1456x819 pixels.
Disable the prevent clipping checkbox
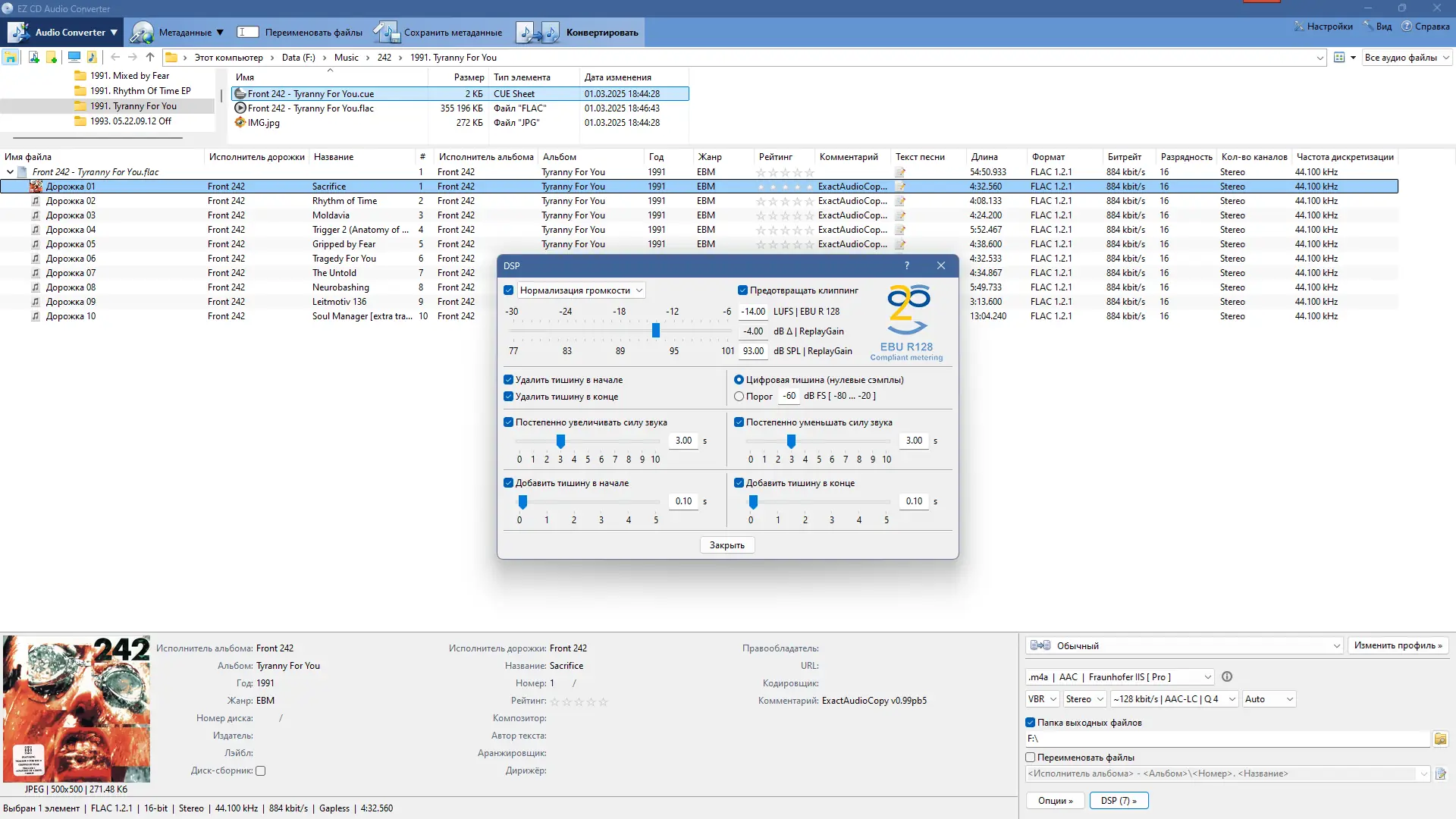coord(742,290)
